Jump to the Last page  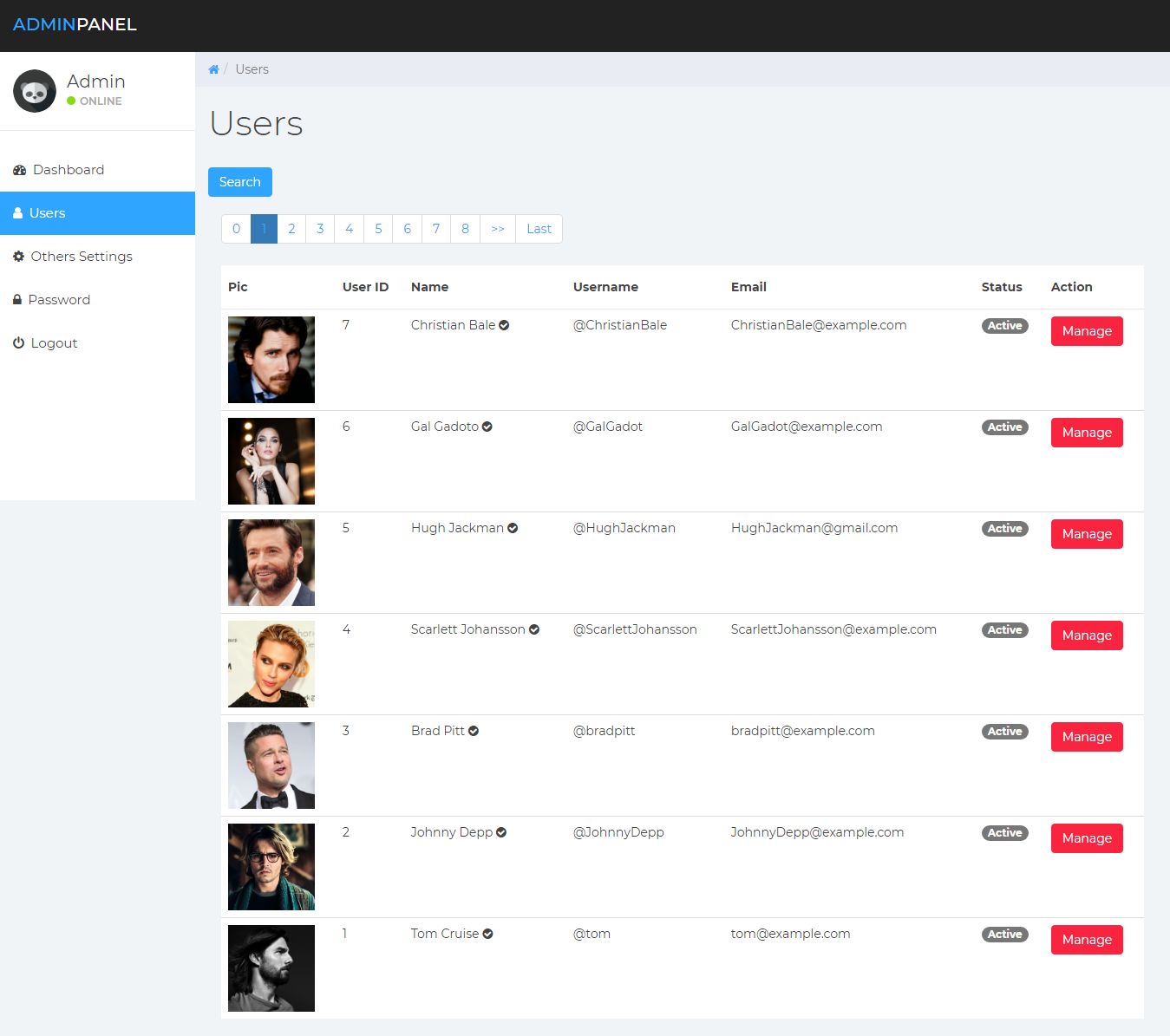click(539, 229)
